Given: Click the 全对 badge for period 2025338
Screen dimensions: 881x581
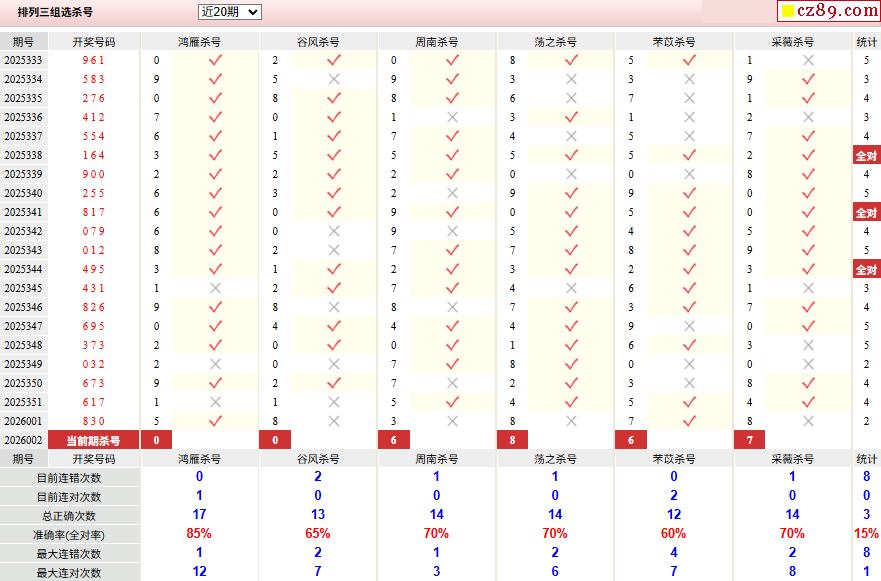Looking at the screenshot, I should tap(866, 156).
